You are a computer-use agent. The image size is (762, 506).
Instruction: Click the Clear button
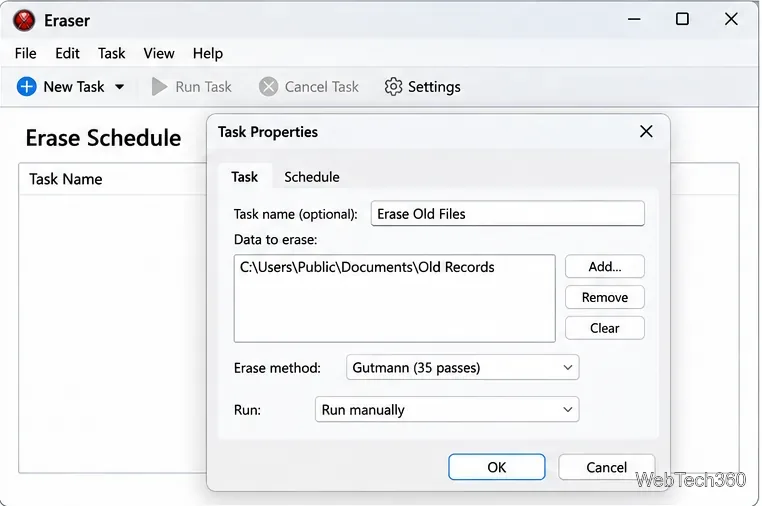click(605, 328)
